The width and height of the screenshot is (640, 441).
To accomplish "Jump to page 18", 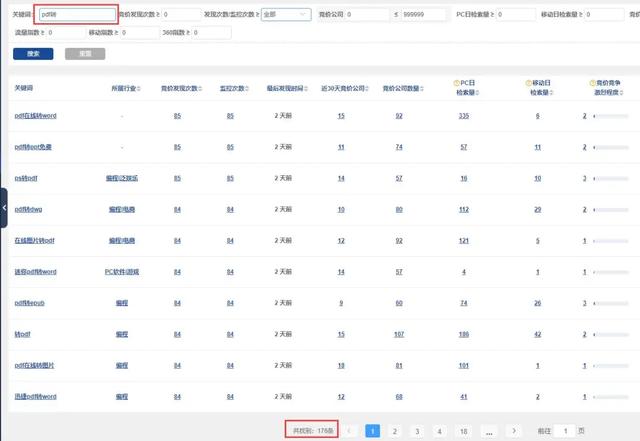I will [x=463, y=430].
